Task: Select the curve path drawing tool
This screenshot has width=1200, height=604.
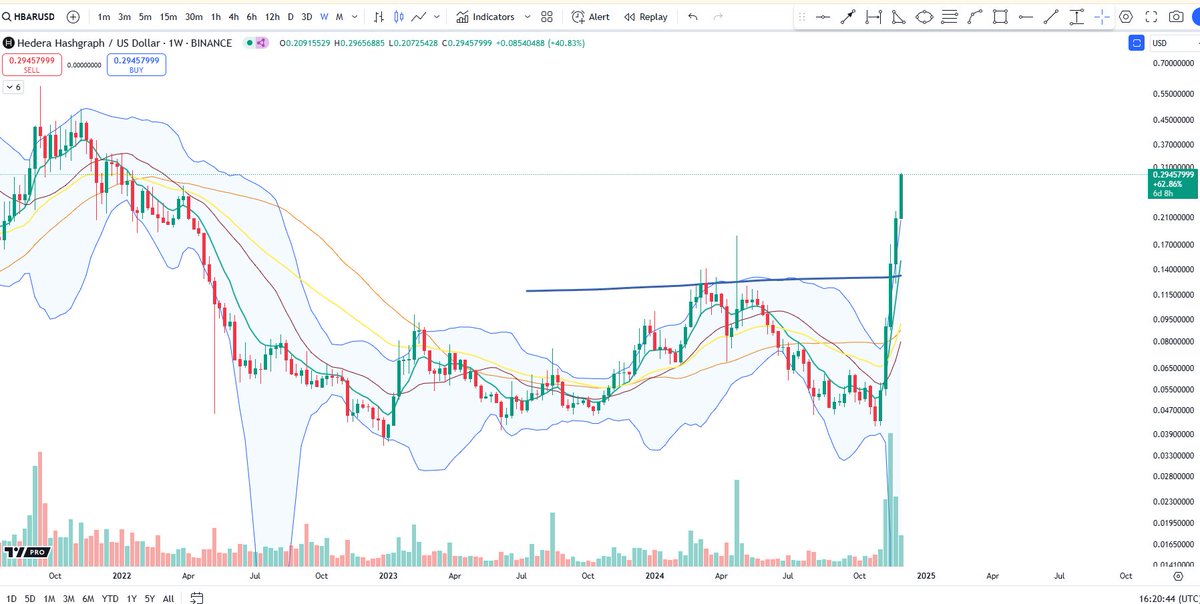Action: pyautogui.click(x=974, y=17)
